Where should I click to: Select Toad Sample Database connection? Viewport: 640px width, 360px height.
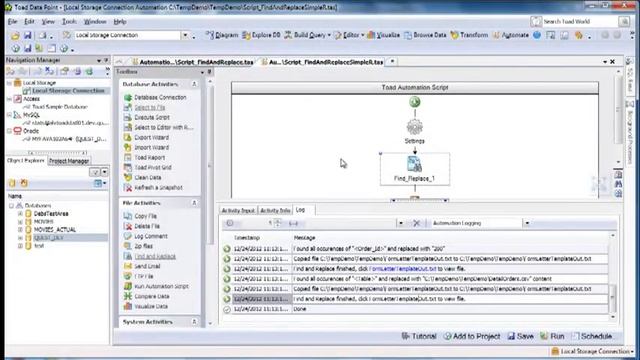(x=60, y=107)
